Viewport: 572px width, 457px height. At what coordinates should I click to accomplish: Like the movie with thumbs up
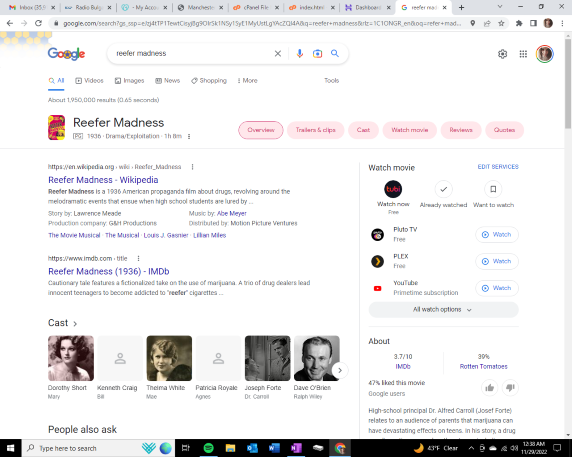pyautogui.click(x=490, y=388)
